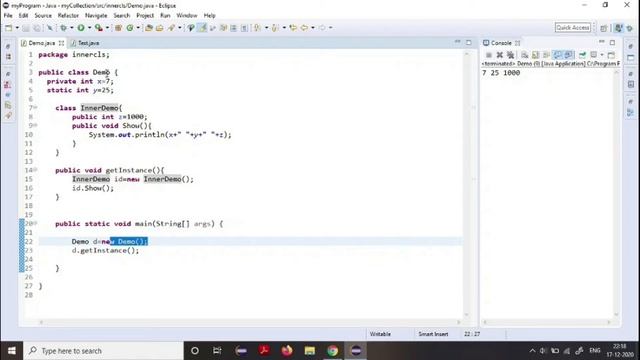
Task: Click the Writable status bar entry
Action: coord(380,334)
